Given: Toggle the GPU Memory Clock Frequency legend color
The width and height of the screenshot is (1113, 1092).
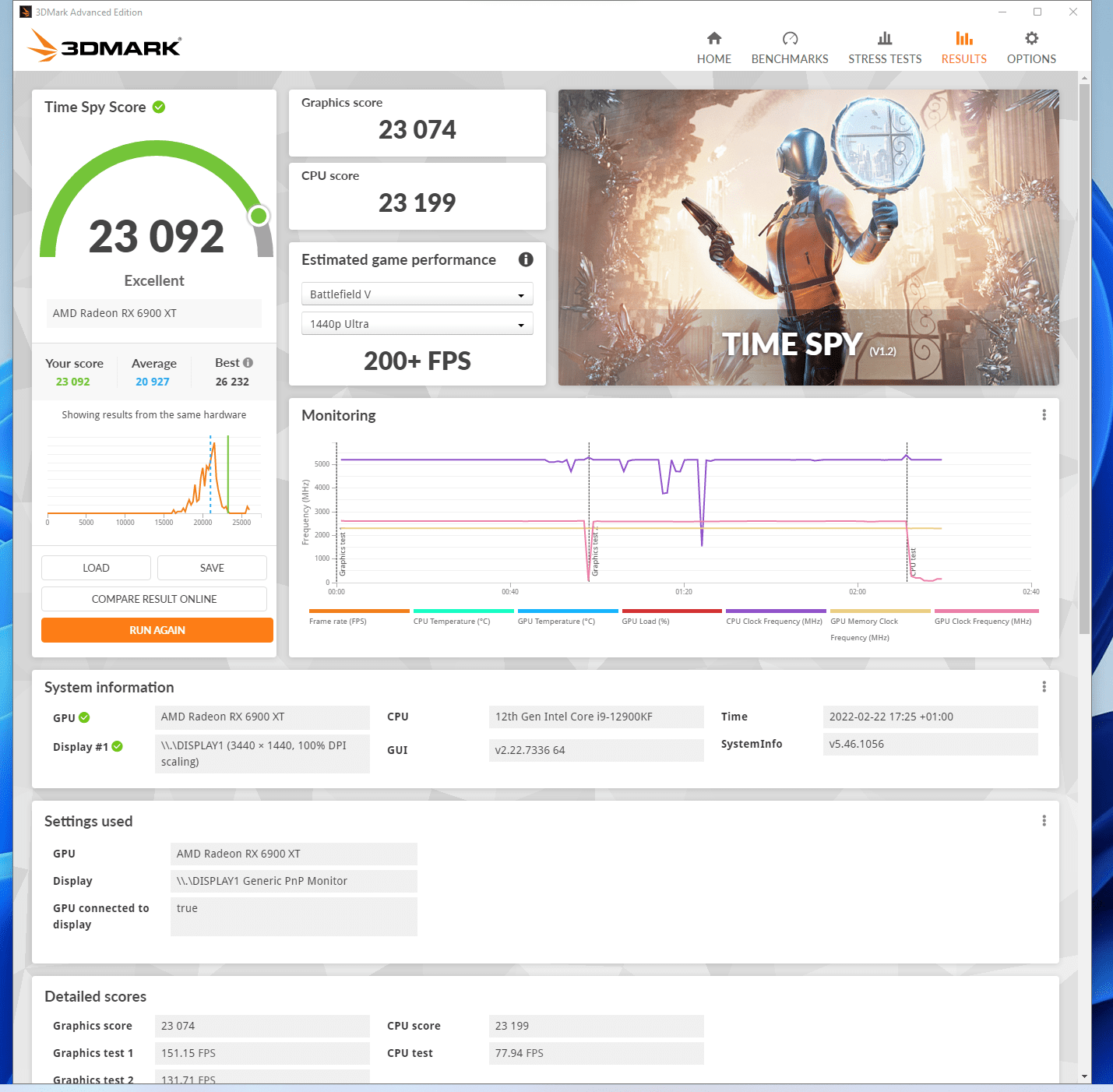Looking at the screenshot, I should [880, 611].
